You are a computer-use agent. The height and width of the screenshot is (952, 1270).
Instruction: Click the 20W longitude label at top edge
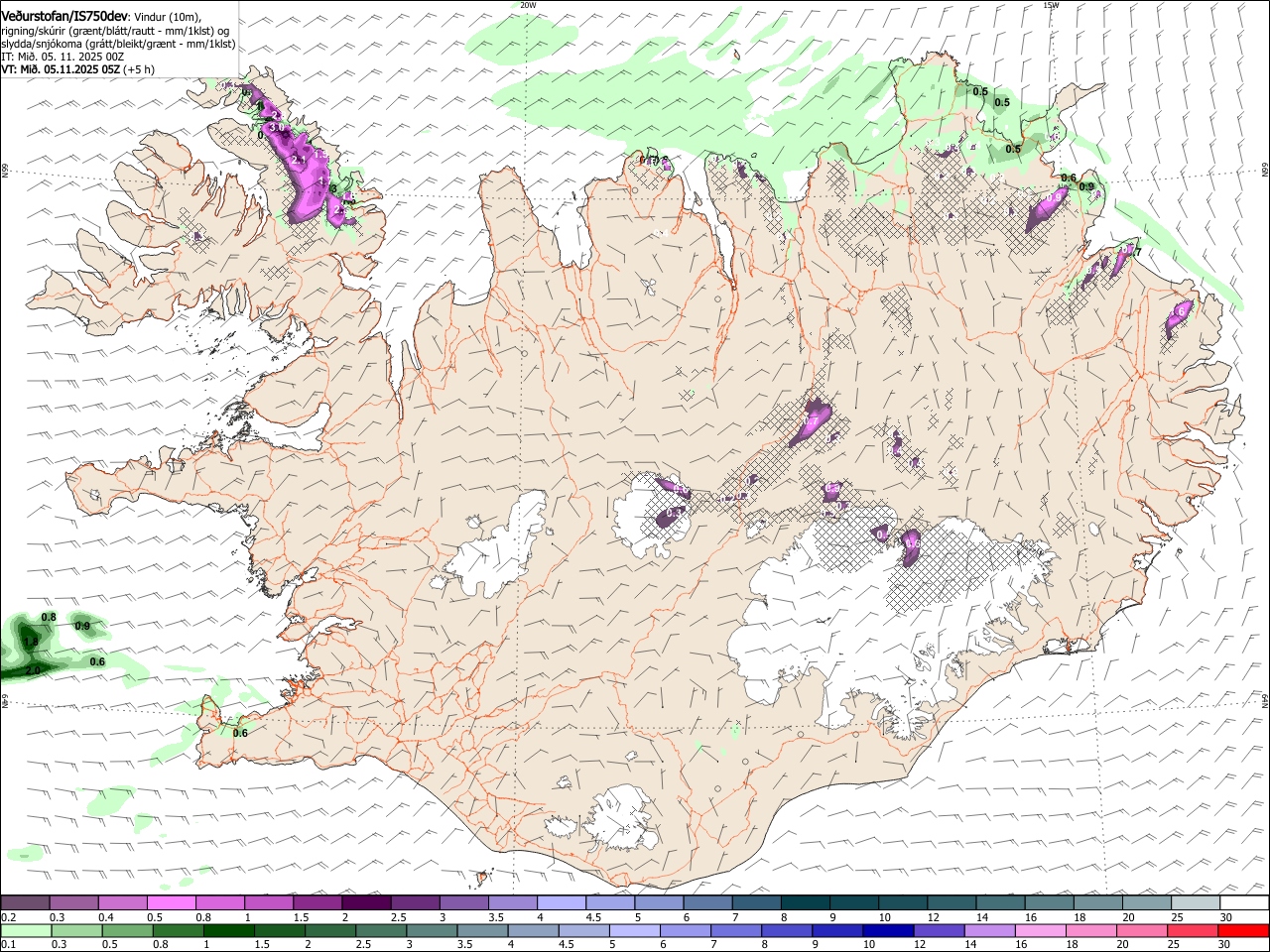528,5
